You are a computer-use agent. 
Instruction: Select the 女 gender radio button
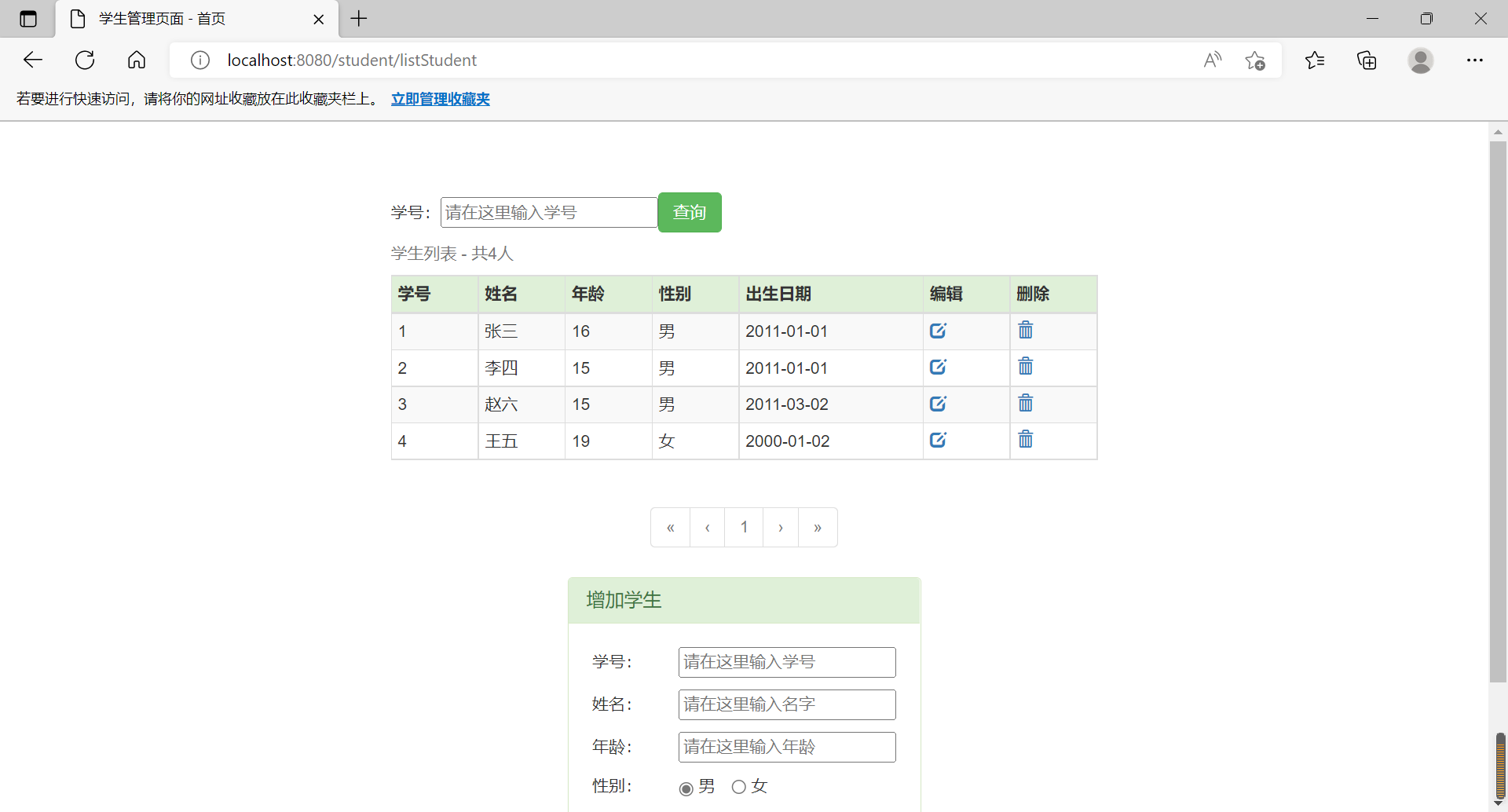click(738, 787)
